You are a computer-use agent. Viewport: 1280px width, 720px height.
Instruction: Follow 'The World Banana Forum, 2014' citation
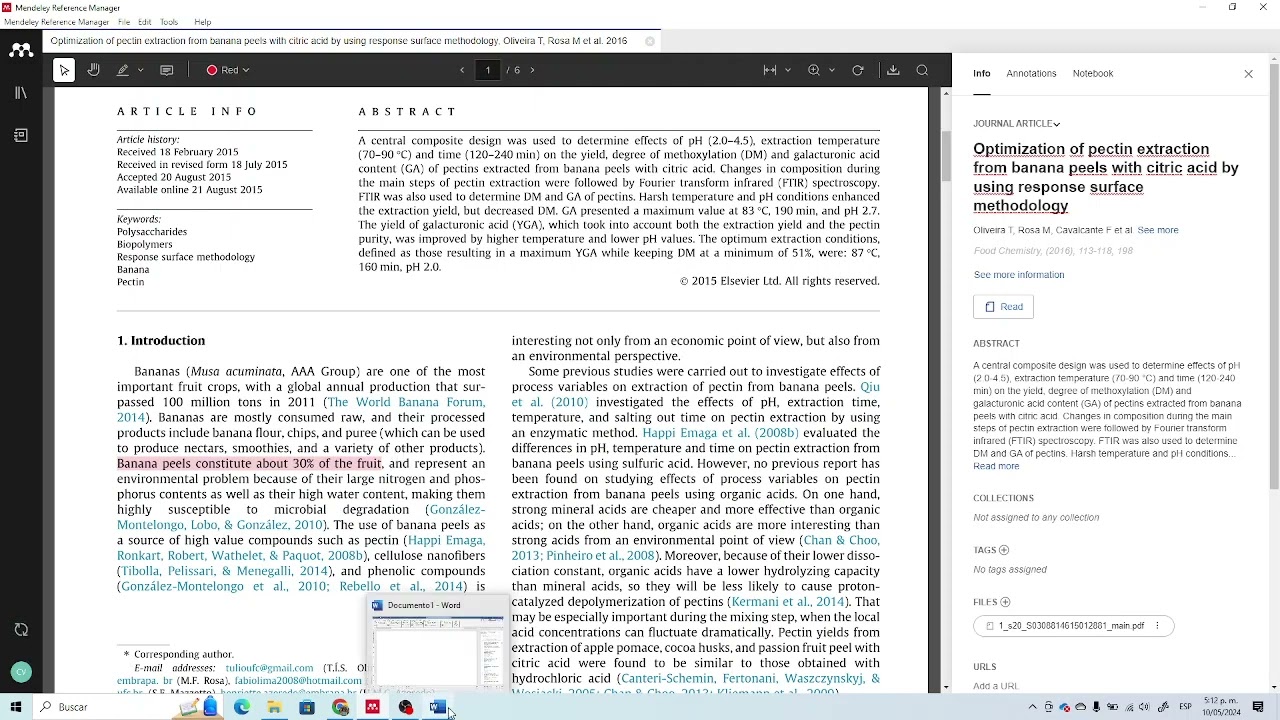click(x=301, y=409)
